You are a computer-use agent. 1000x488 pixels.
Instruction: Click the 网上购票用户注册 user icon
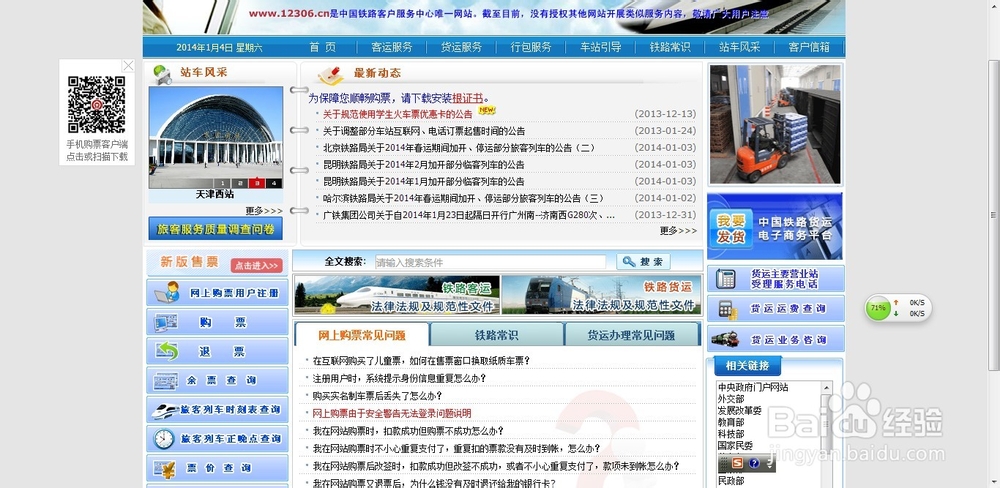coord(168,293)
